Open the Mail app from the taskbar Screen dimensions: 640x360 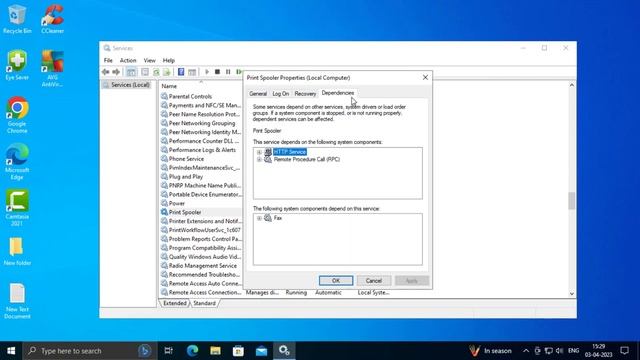(261, 351)
